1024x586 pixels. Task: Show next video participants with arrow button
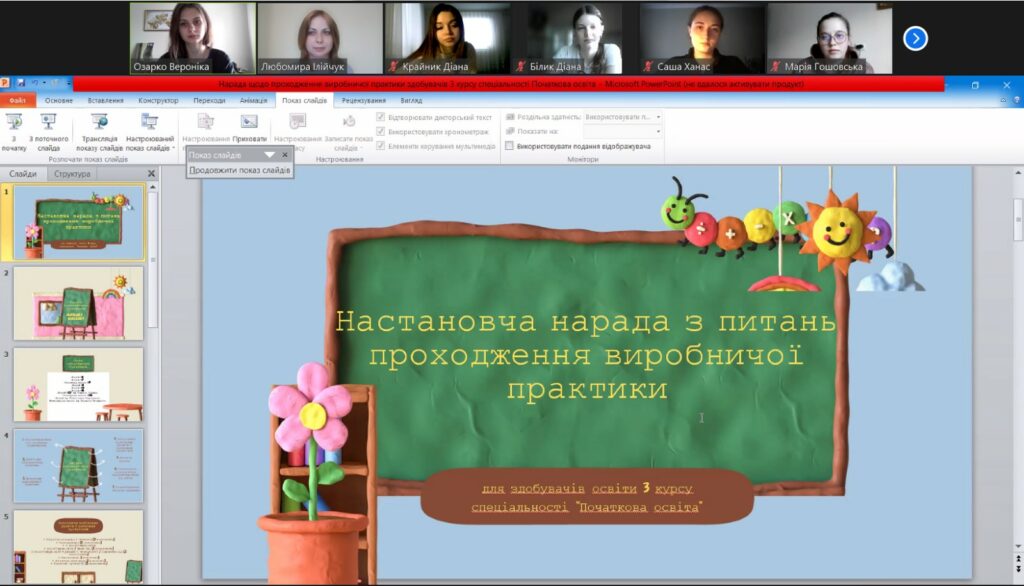[x=915, y=38]
